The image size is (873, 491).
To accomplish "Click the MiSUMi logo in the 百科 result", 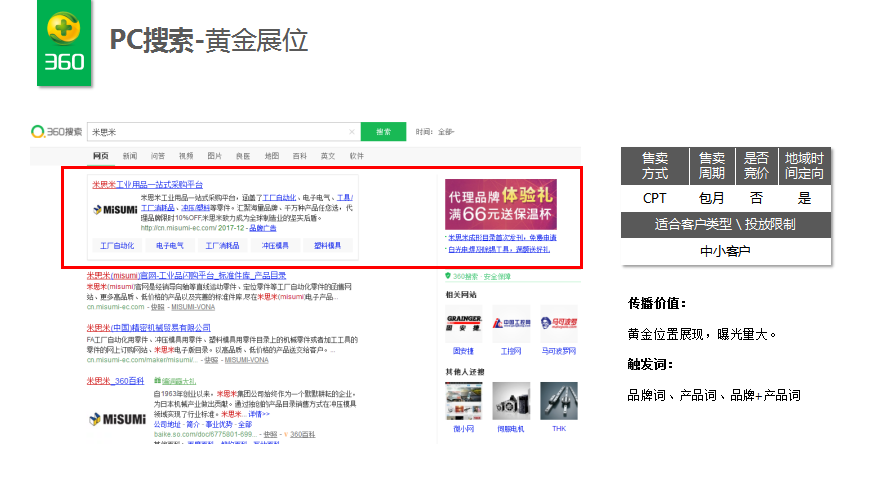I will click(x=117, y=419).
